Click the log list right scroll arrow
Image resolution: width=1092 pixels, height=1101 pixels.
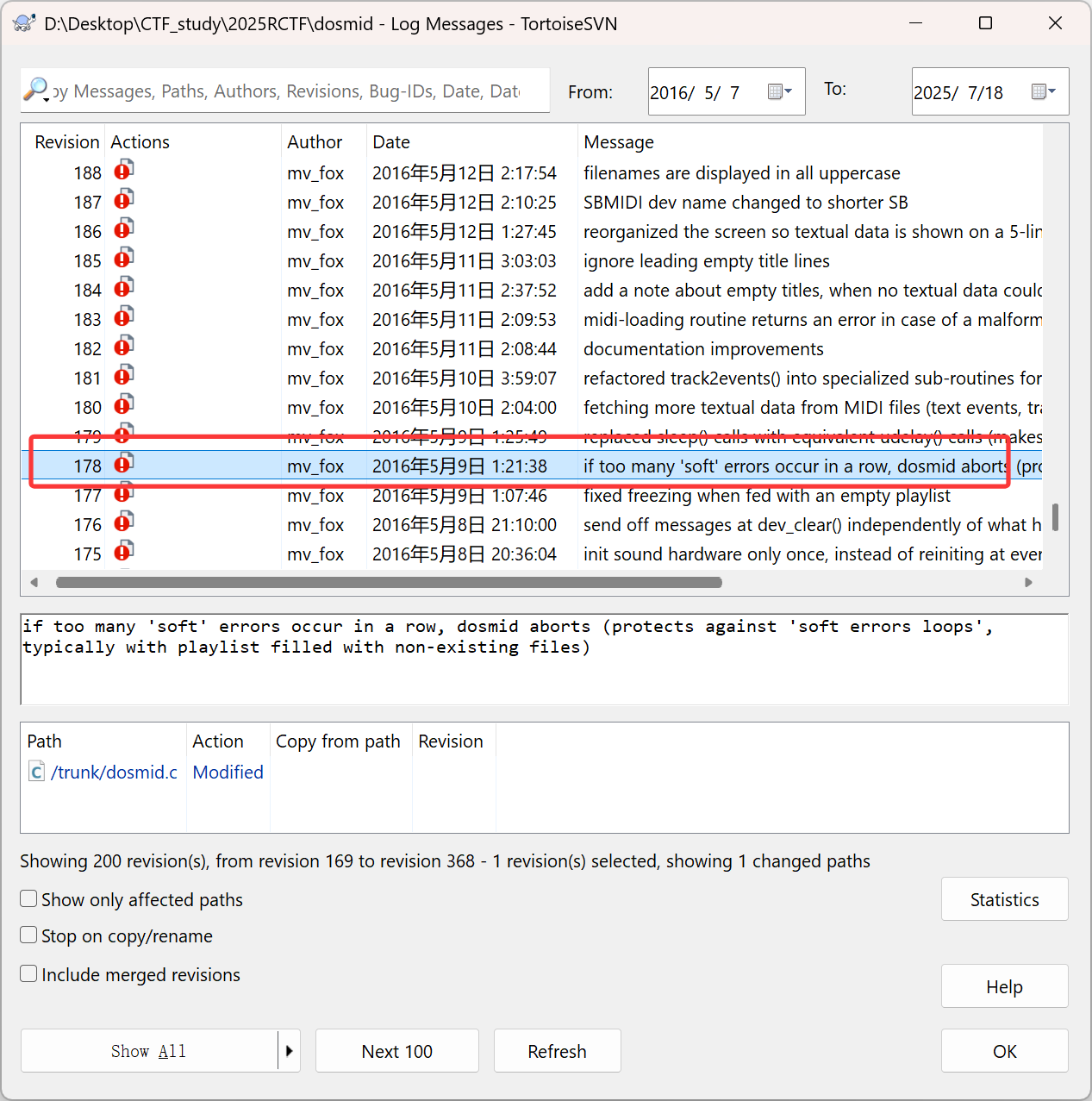pyautogui.click(x=1028, y=582)
